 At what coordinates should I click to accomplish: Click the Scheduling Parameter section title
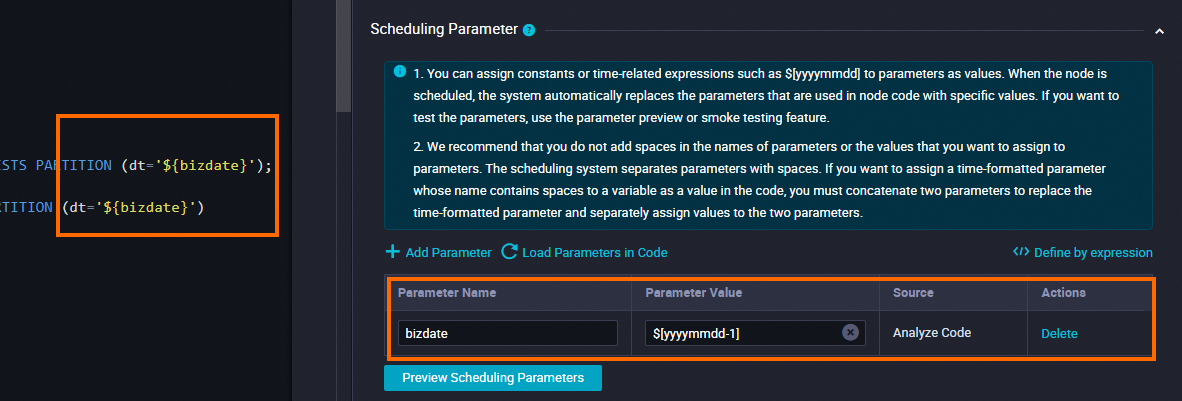(444, 30)
